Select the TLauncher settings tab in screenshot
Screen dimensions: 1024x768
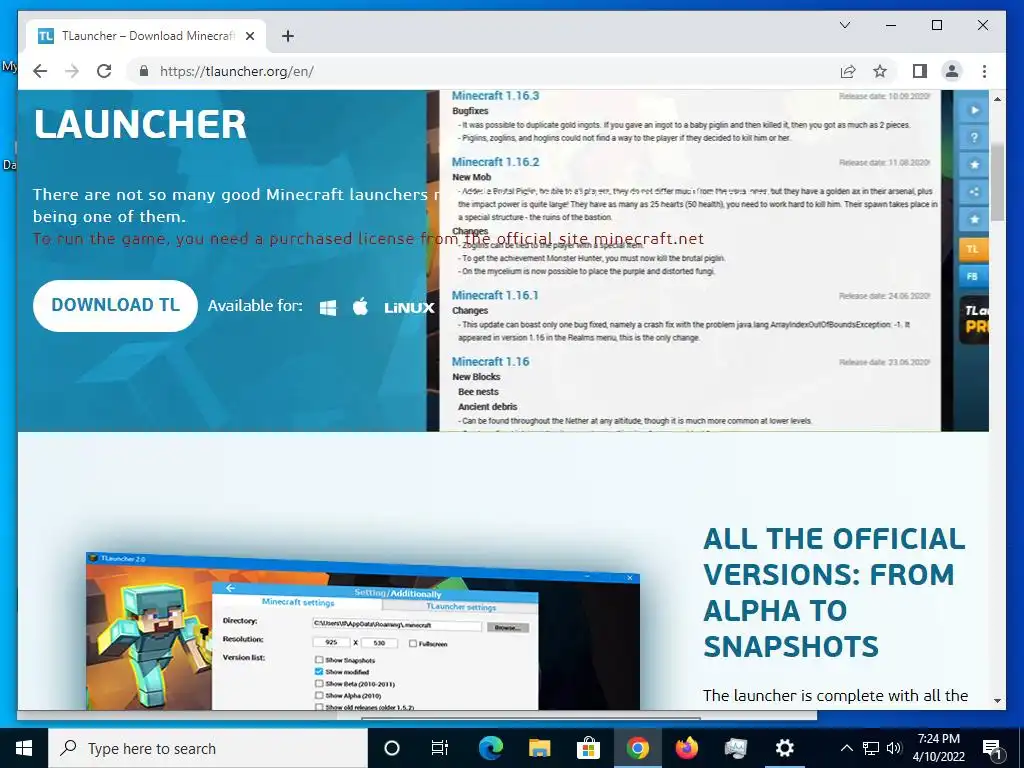point(461,607)
